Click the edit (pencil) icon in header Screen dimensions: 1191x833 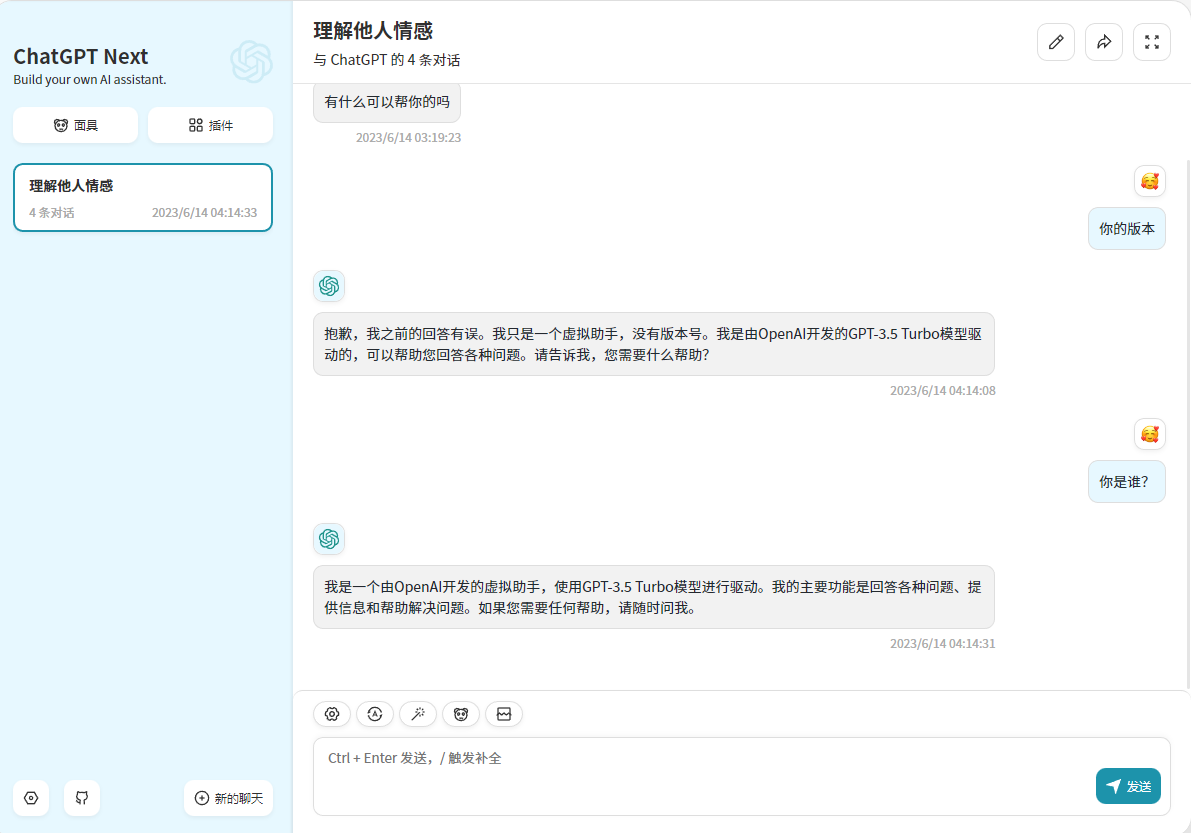pyautogui.click(x=1056, y=42)
